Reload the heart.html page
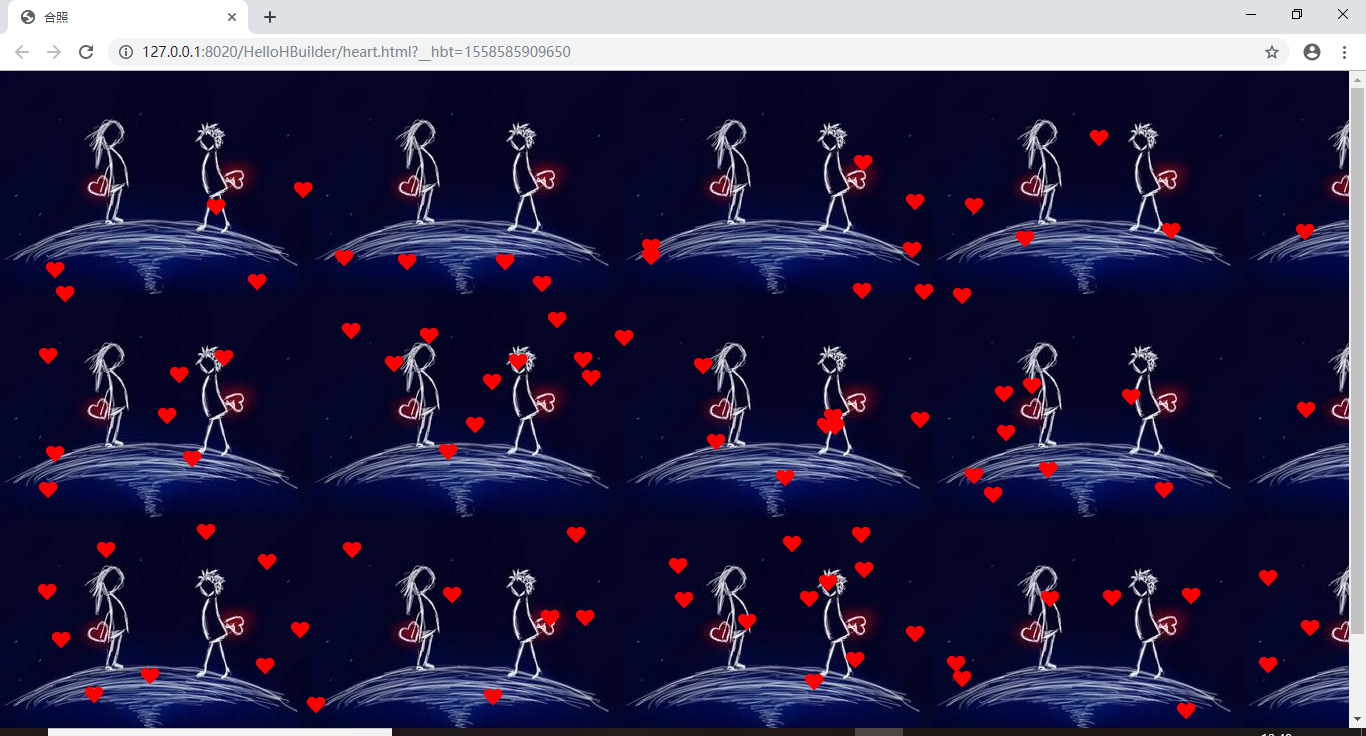 (x=86, y=52)
